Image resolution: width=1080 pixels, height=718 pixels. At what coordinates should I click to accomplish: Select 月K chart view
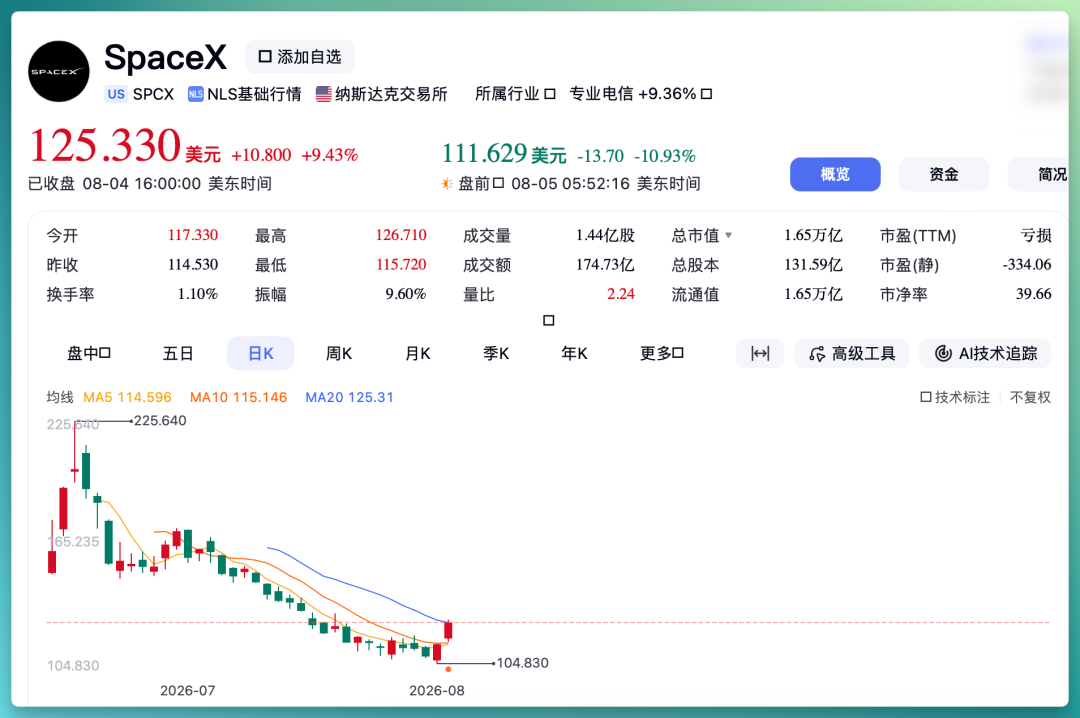(x=417, y=353)
